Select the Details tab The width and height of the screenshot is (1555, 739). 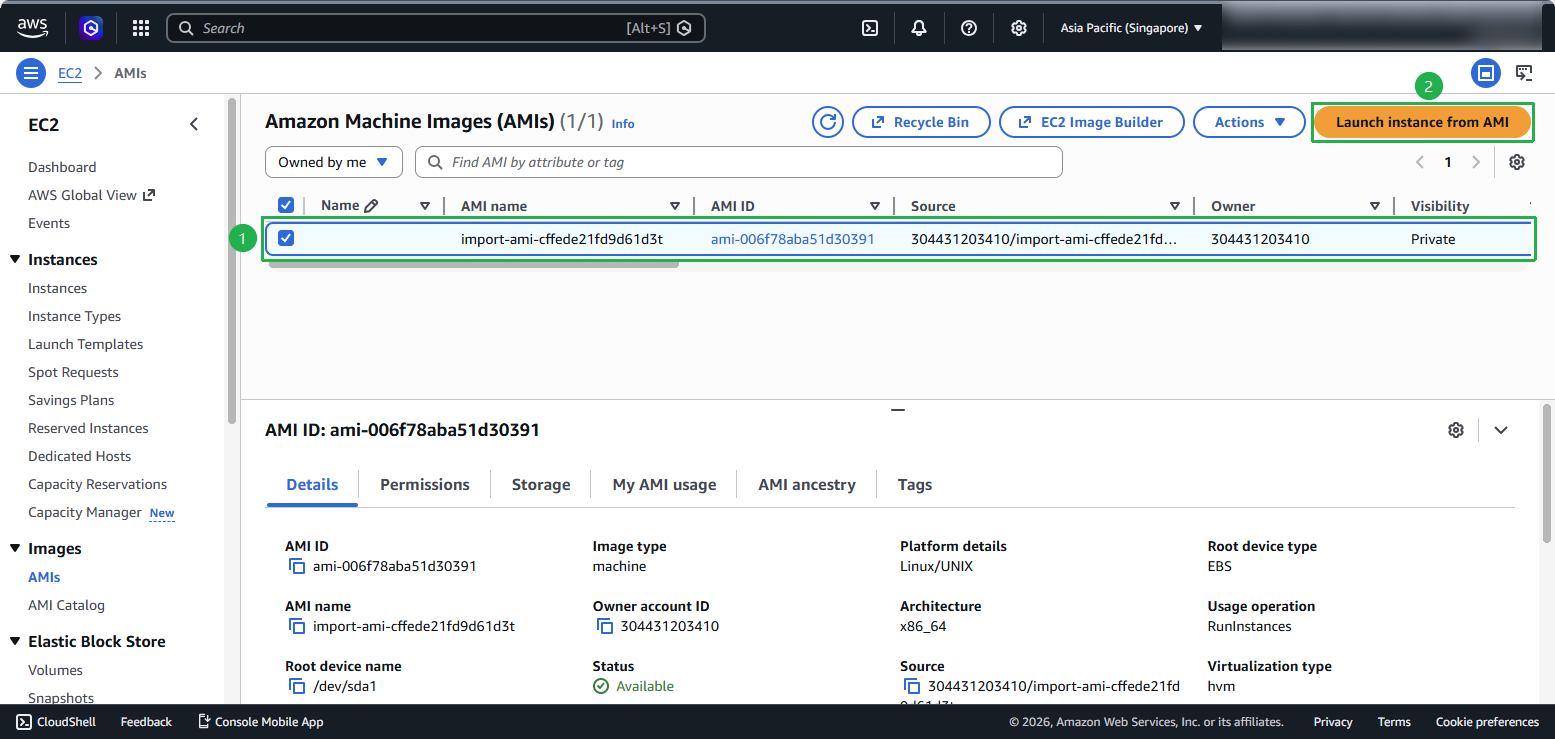(x=312, y=484)
